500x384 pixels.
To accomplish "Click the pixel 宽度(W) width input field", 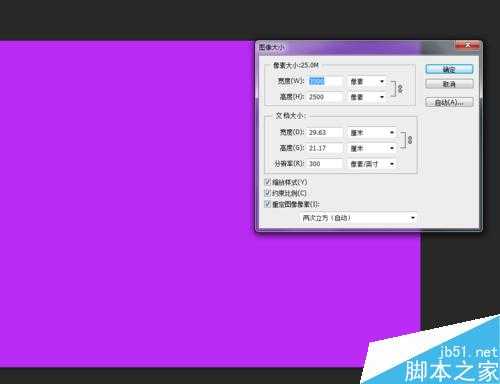I will click(x=326, y=81).
